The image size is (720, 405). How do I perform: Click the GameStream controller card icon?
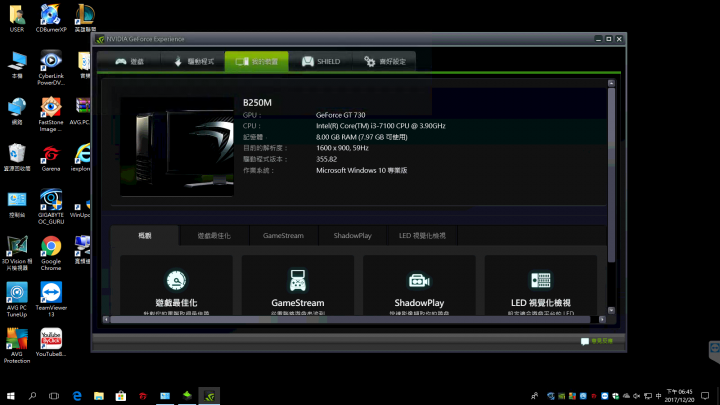[298, 281]
